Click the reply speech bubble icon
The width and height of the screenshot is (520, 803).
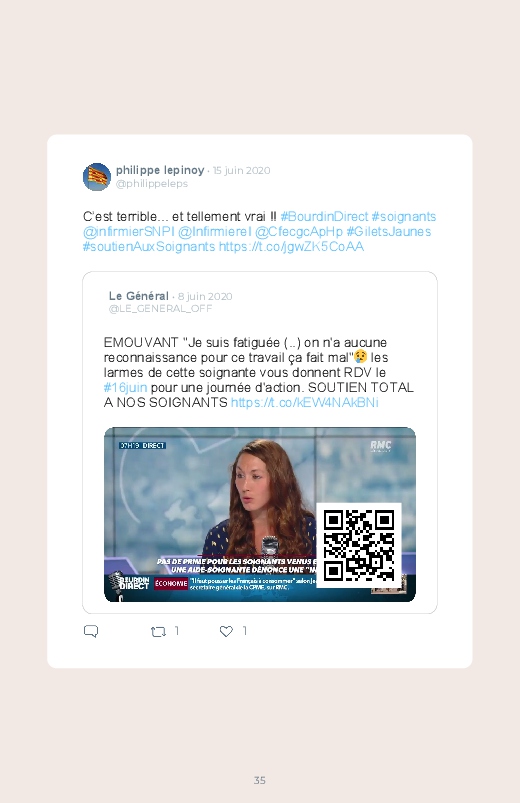click(x=91, y=631)
